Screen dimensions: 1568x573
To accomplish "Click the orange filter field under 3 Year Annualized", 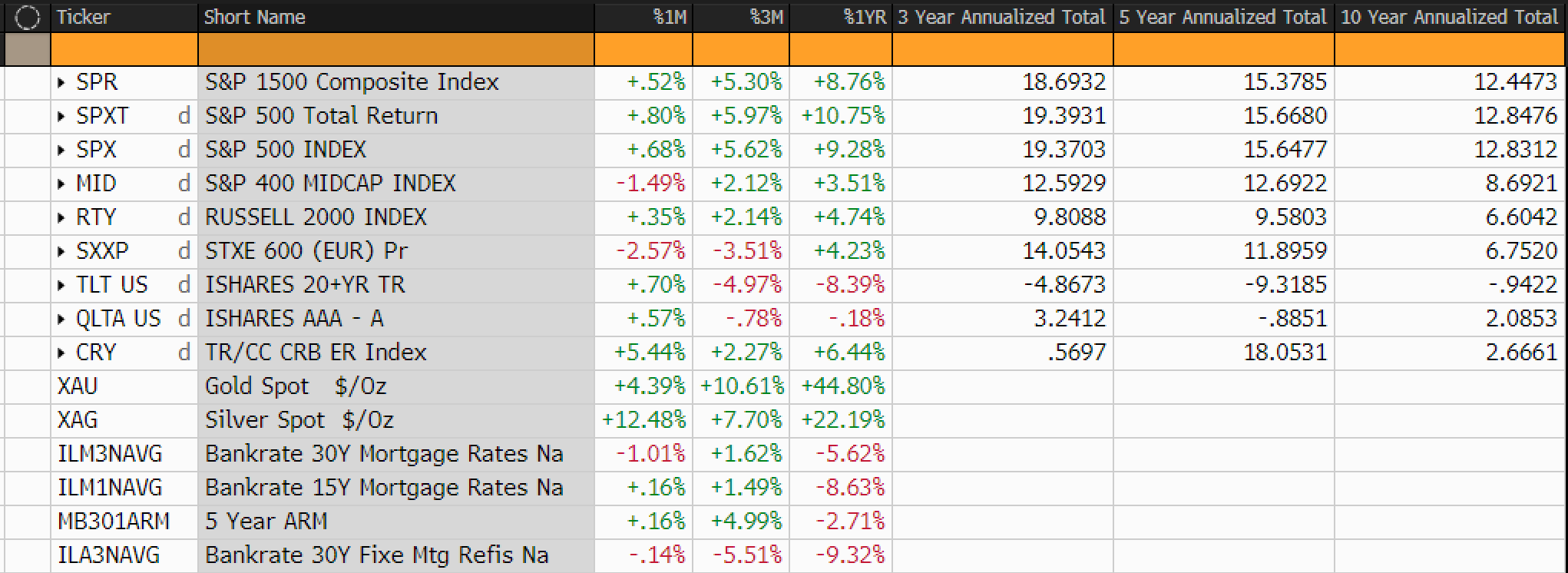I will [1002, 49].
